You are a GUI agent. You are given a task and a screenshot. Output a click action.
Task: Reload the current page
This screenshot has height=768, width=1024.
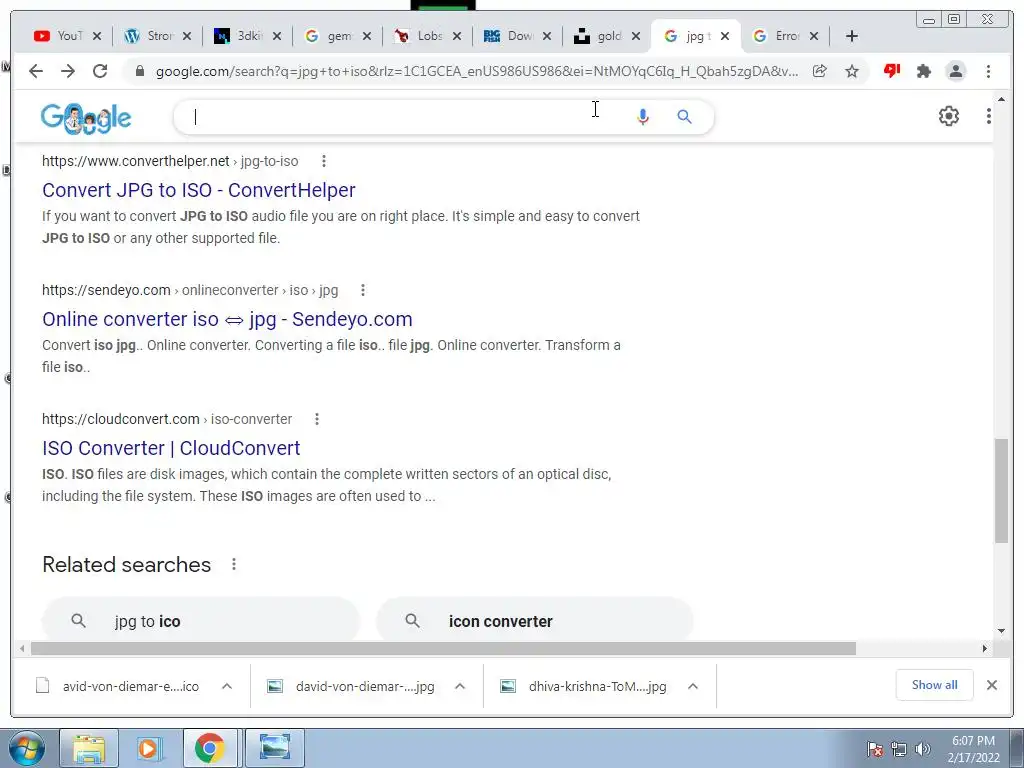point(100,71)
